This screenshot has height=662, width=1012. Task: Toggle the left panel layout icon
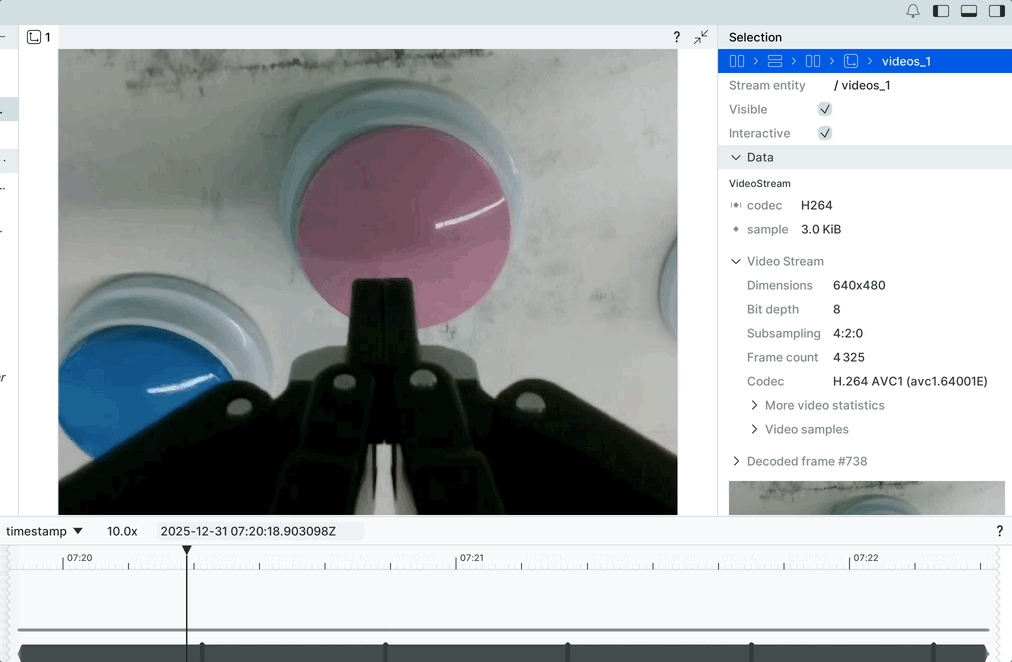pyautogui.click(x=941, y=11)
